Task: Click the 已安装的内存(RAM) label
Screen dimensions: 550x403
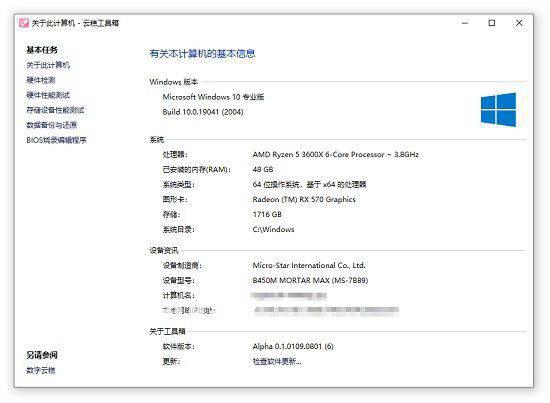Action: (x=196, y=170)
